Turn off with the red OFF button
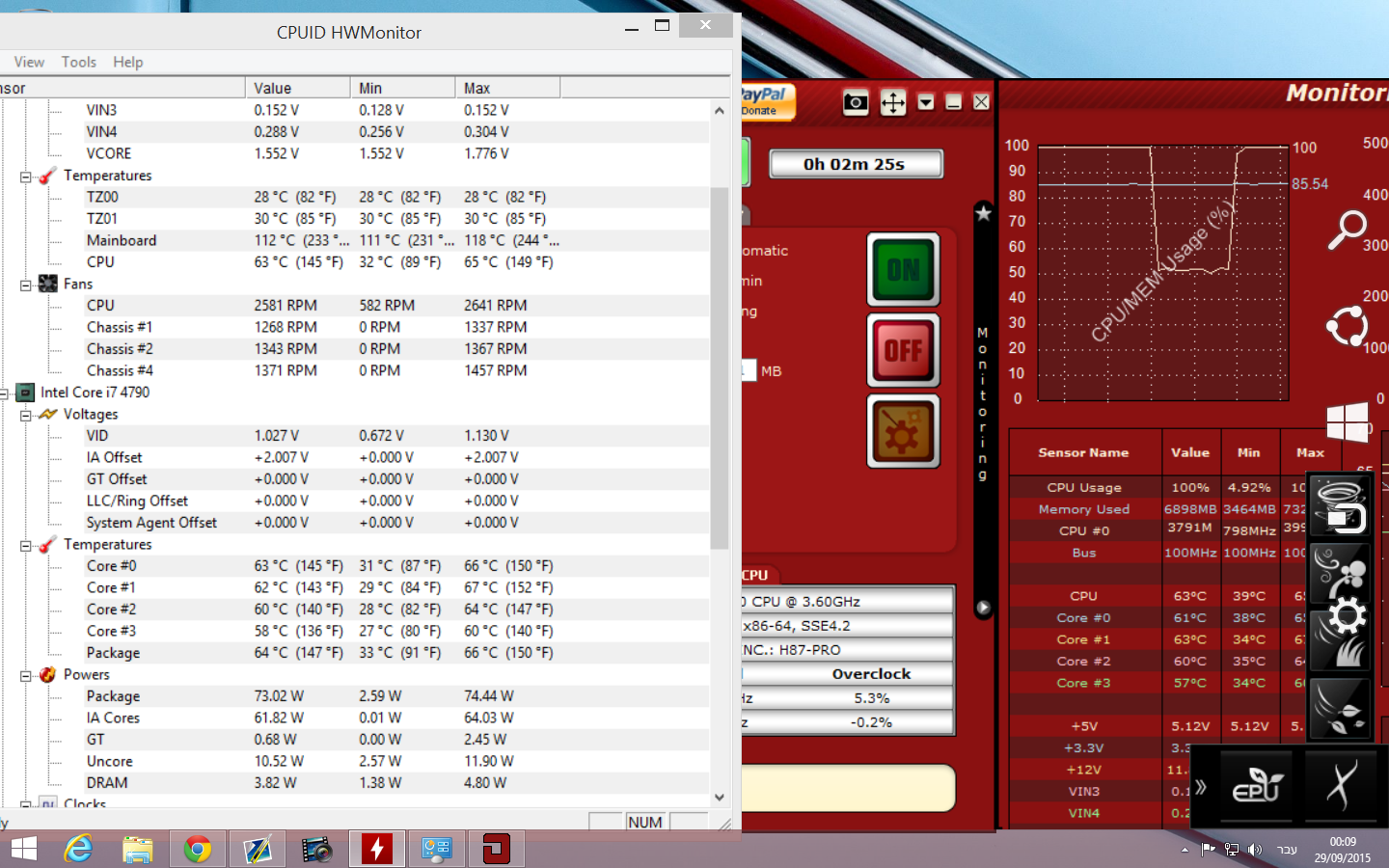The image size is (1389, 868). click(903, 350)
